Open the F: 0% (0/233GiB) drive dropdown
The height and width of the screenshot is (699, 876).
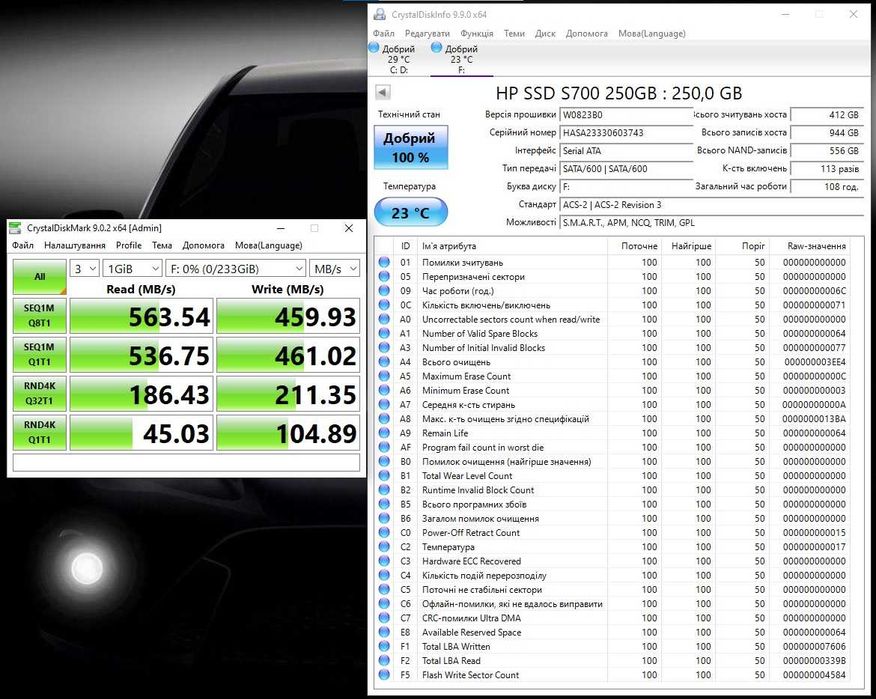pos(236,269)
